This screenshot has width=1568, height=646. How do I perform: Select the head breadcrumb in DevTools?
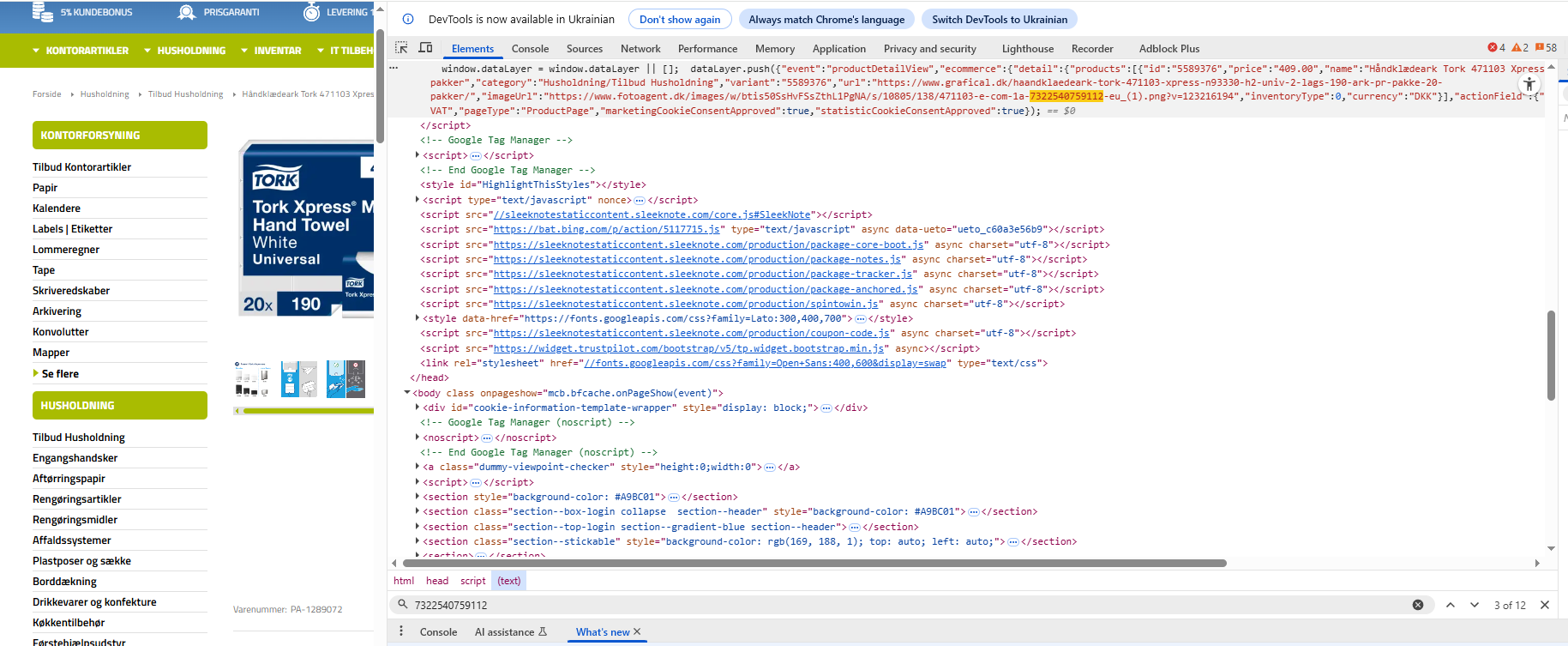pos(437,581)
